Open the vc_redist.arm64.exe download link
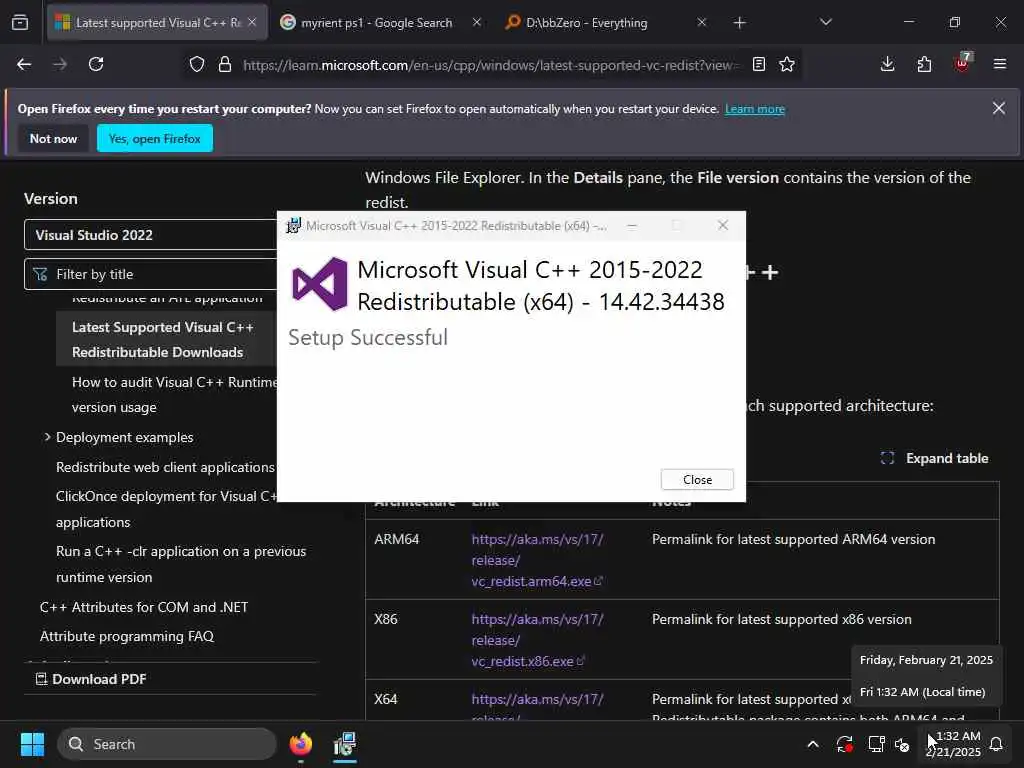Screen dimensions: 1024x768 537,560
